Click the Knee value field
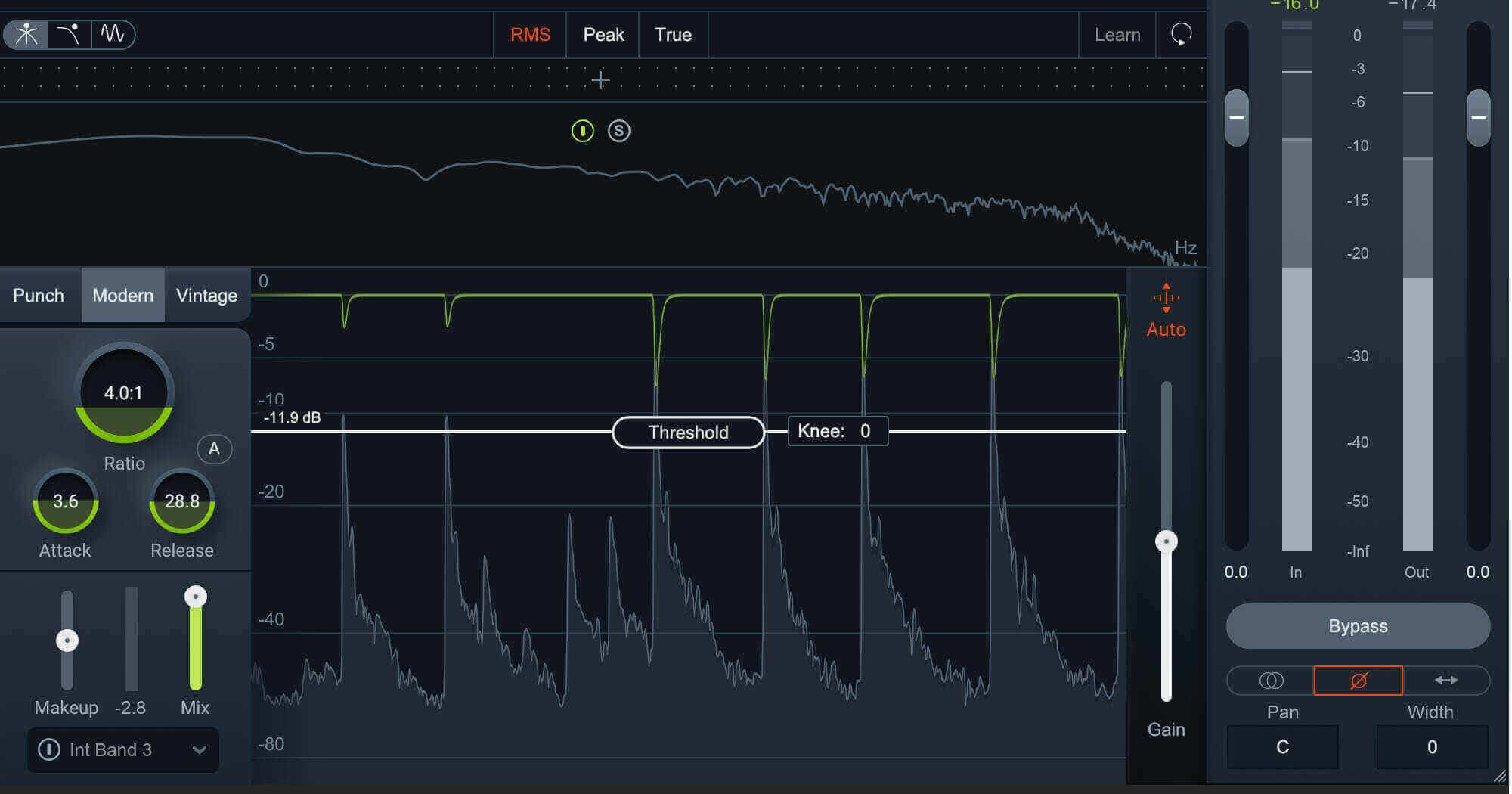Screen dimensions: 1512x794 pyautogui.click(x=838, y=431)
